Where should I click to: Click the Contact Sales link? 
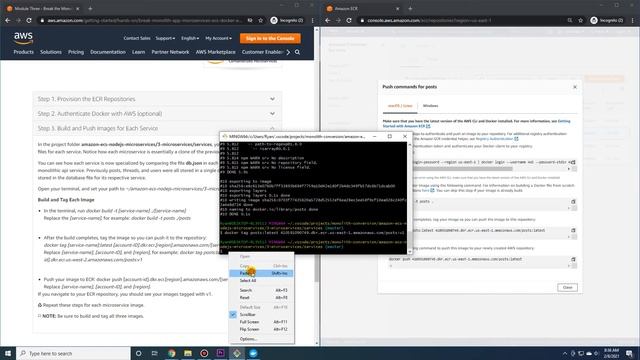pyautogui.click(x=137, y=38)
